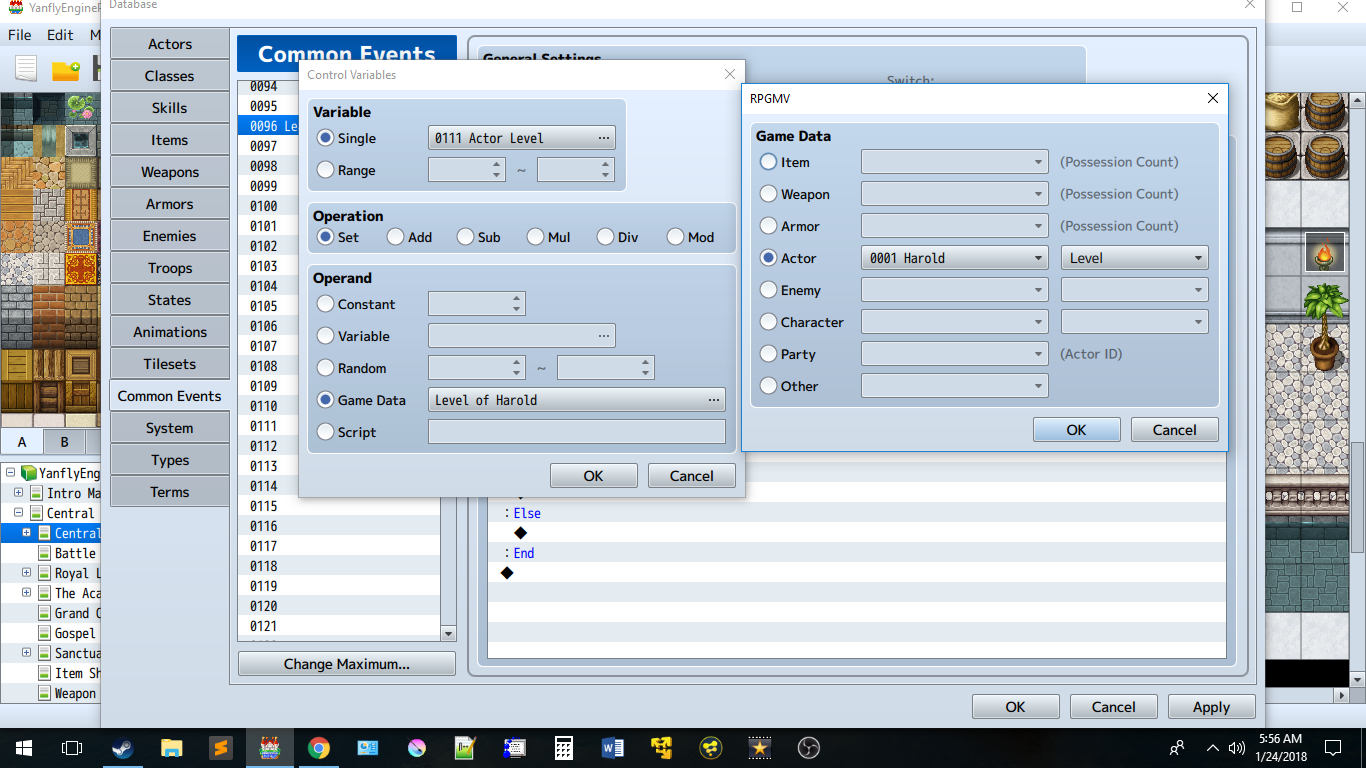
Task: Click OK in the RPGMV dialog
Action: point(1077,430)
